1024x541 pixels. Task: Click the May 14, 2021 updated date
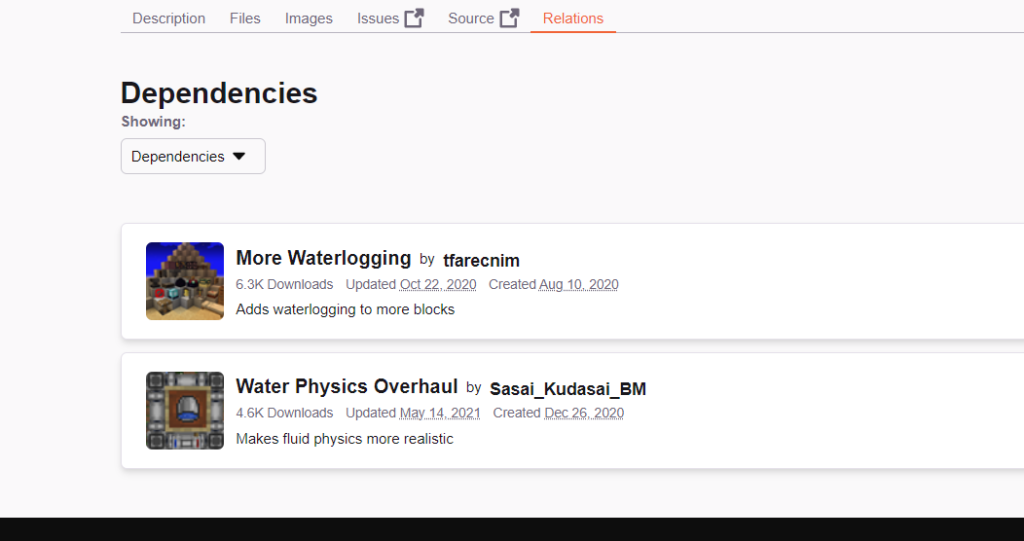440,413
